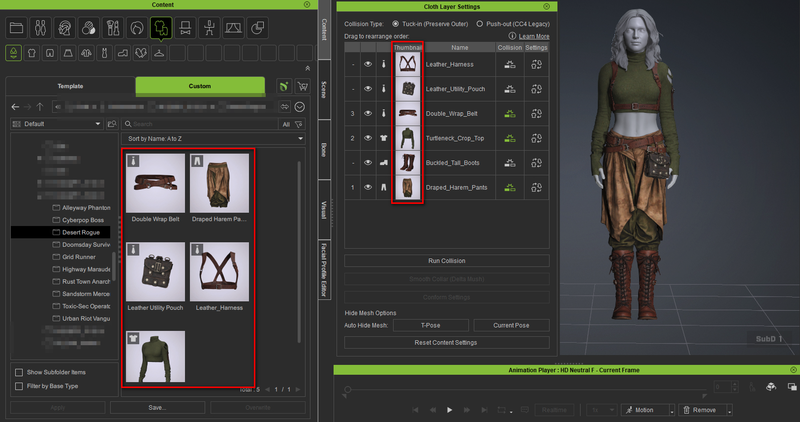Select the Jacket subcategory filter icon
The height and width of the screenshot is (422, 800).
point(86,53)
